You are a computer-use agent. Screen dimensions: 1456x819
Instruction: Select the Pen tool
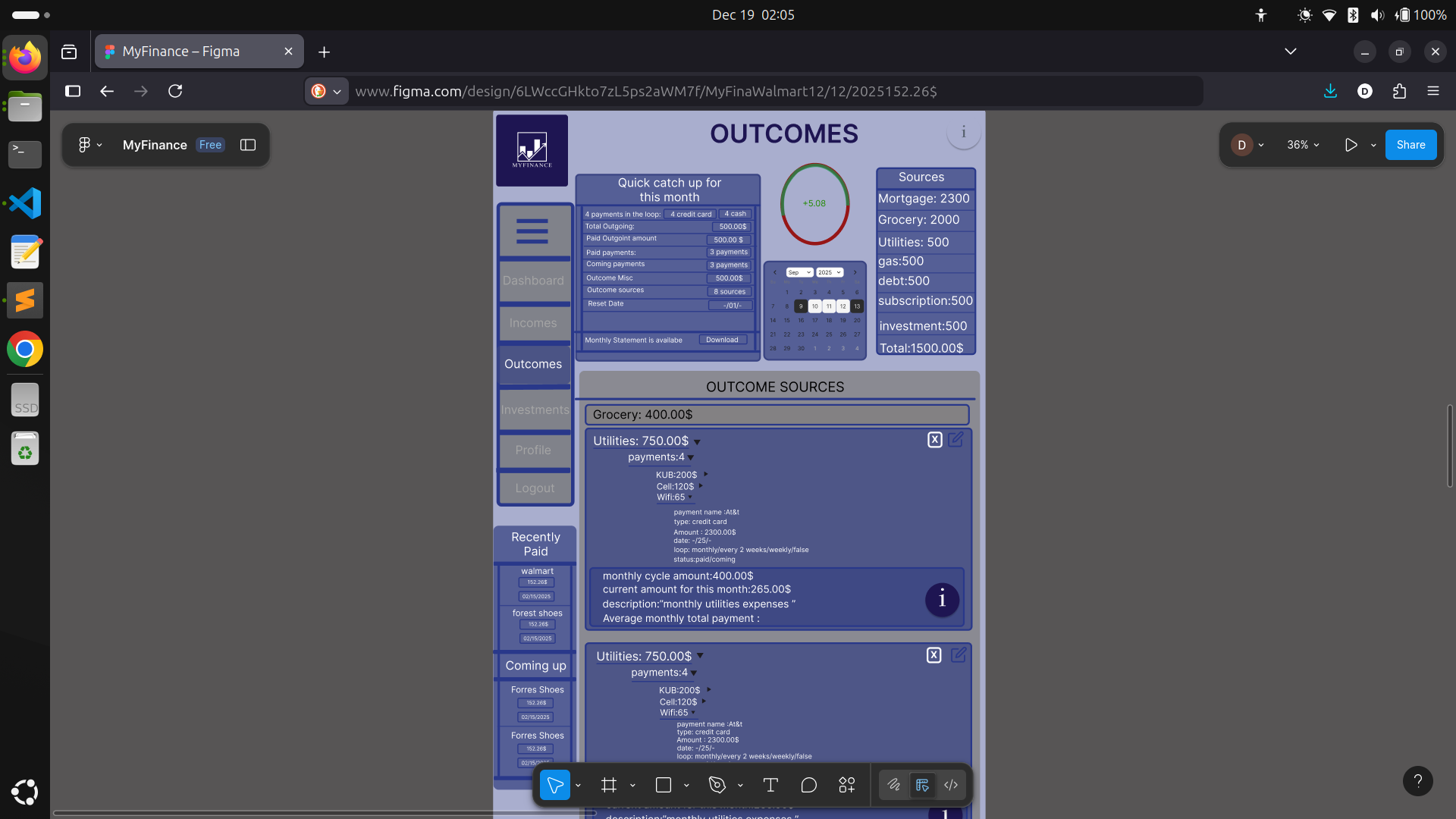(717, 785)
